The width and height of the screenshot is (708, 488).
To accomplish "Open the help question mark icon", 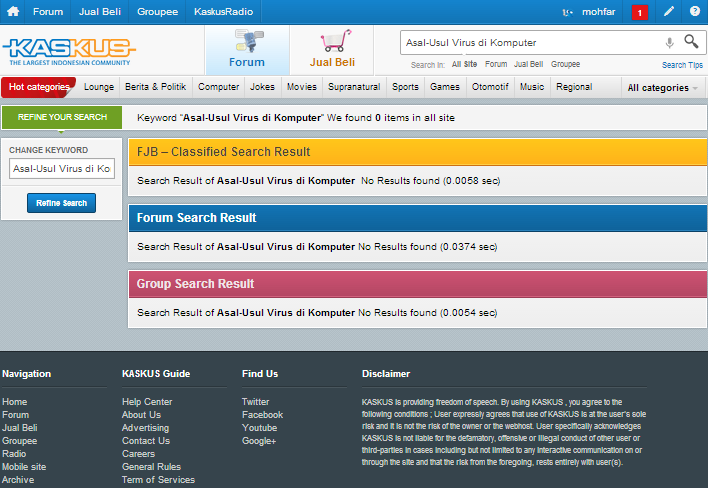I will 695,11.
